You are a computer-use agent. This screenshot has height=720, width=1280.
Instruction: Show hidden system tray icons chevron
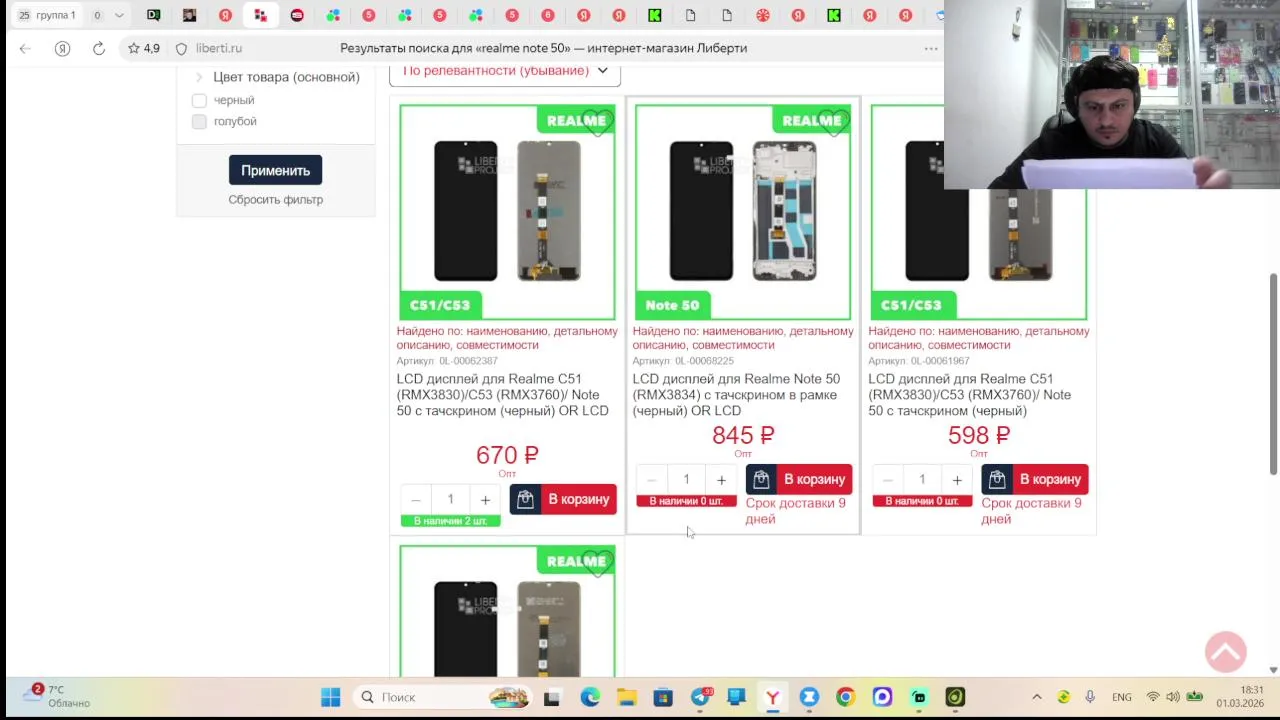pyautogui.click(x=1037, y=697)
